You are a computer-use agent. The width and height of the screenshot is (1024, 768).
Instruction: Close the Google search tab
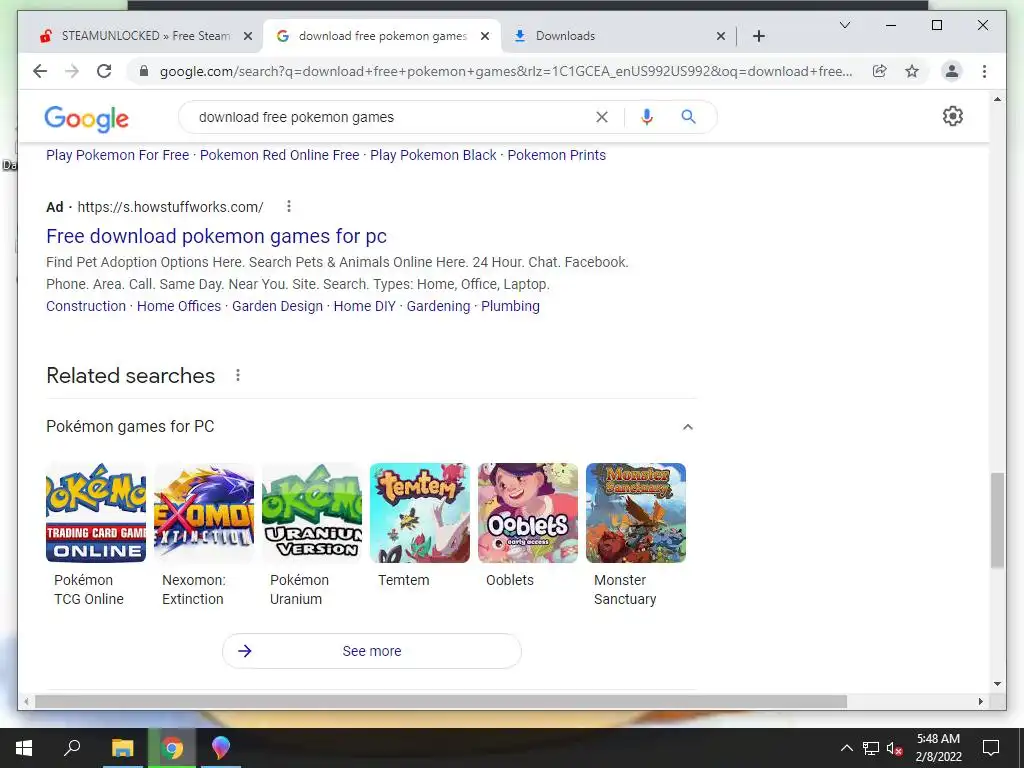click(485, 36)
